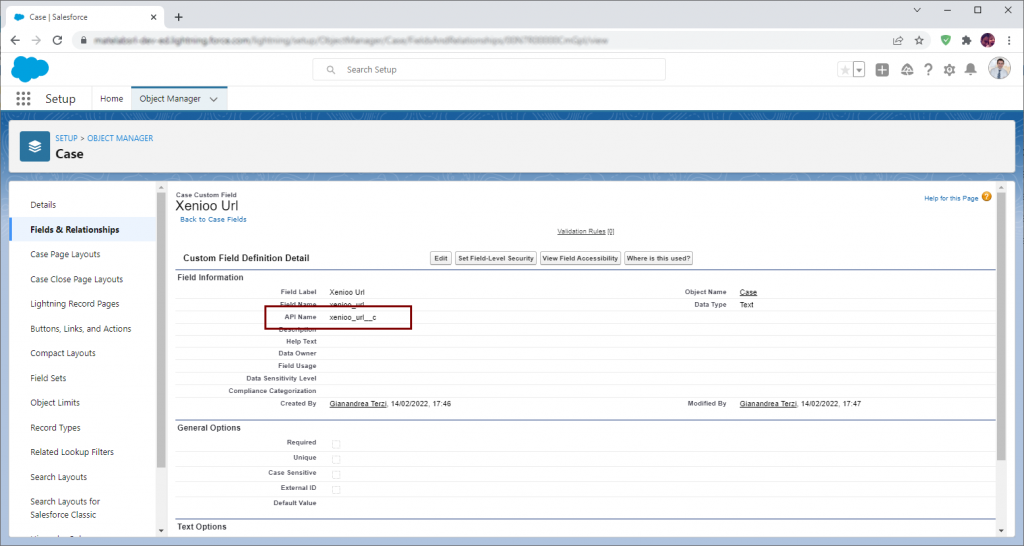Open the App Launcher grid icon
This screenshot has width=1024, height=546.
pos(23,99)
